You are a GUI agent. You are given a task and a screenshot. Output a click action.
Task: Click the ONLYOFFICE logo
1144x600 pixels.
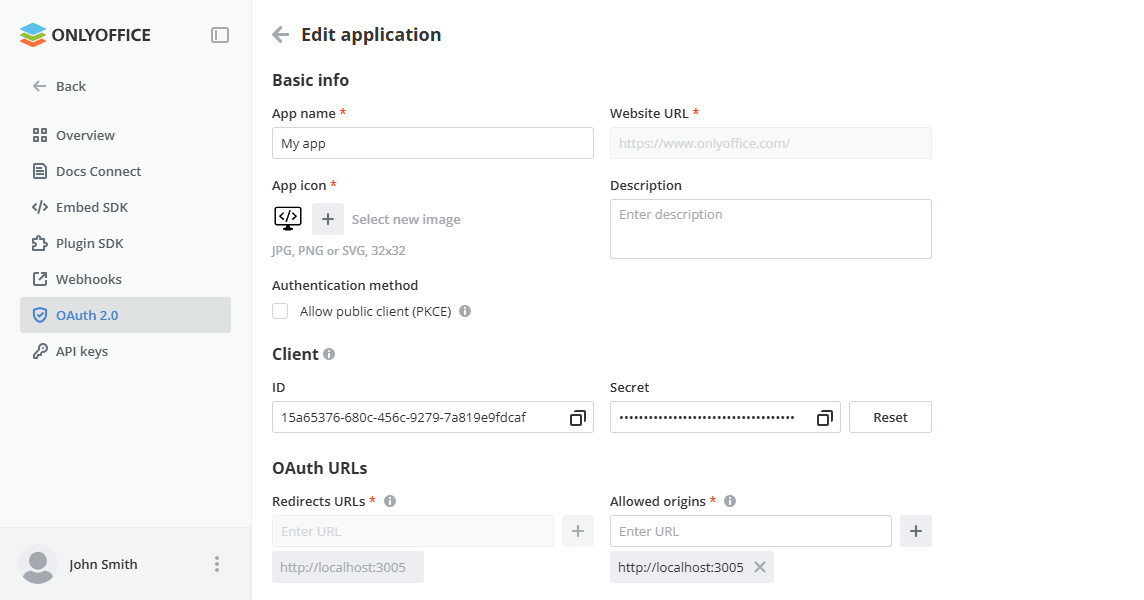(x=85, y=35)
